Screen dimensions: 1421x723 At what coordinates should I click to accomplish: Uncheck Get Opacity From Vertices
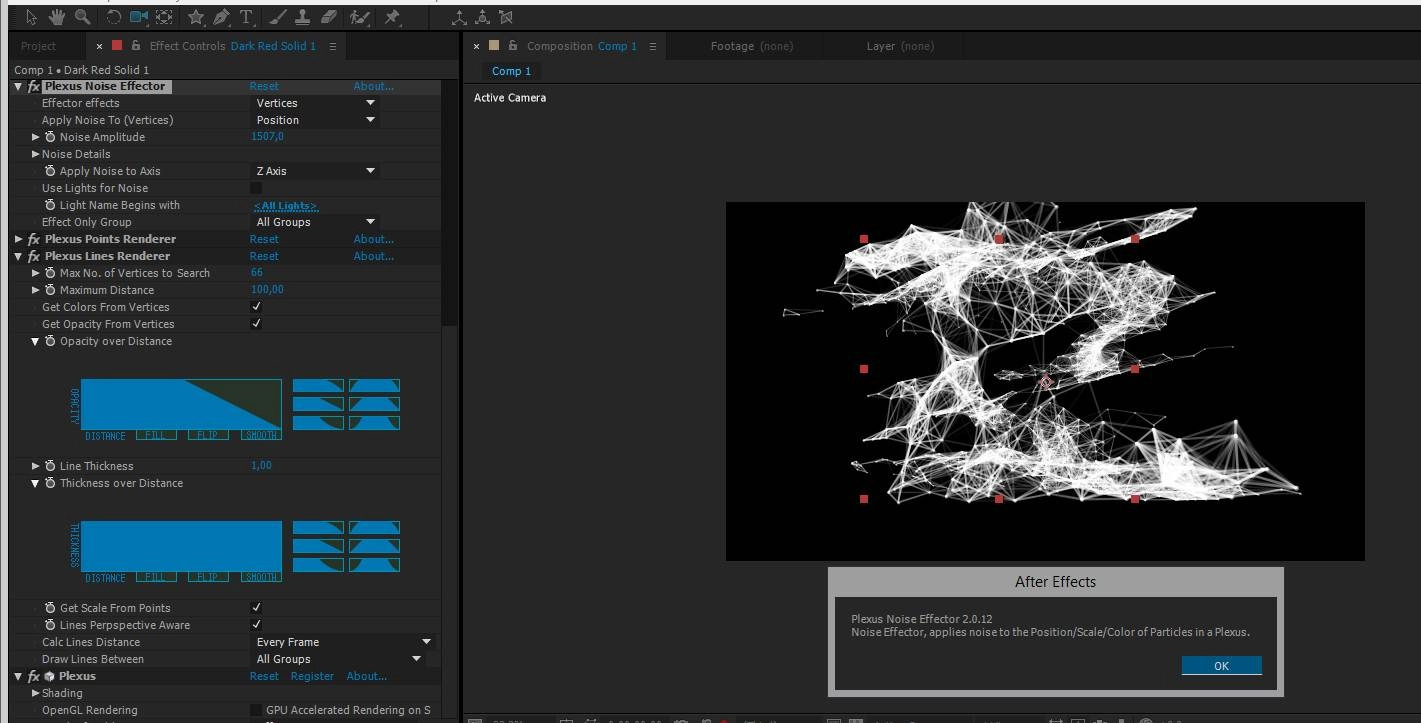256,324
